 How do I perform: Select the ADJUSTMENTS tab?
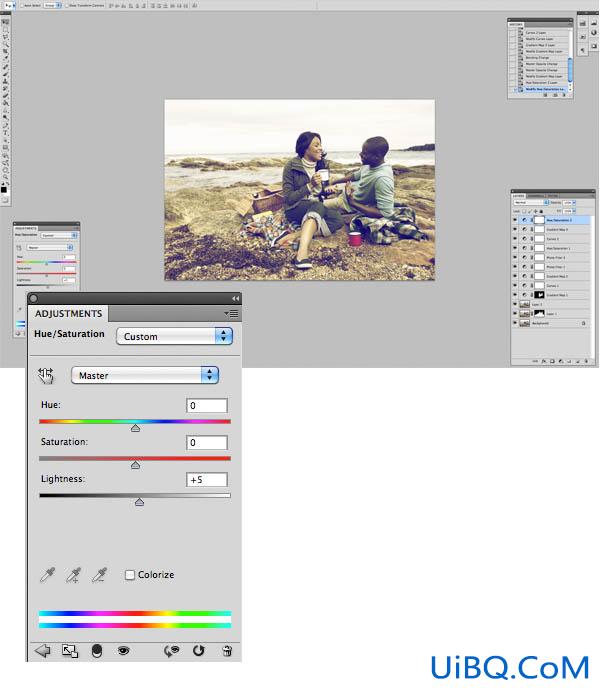tap(68, 314)
